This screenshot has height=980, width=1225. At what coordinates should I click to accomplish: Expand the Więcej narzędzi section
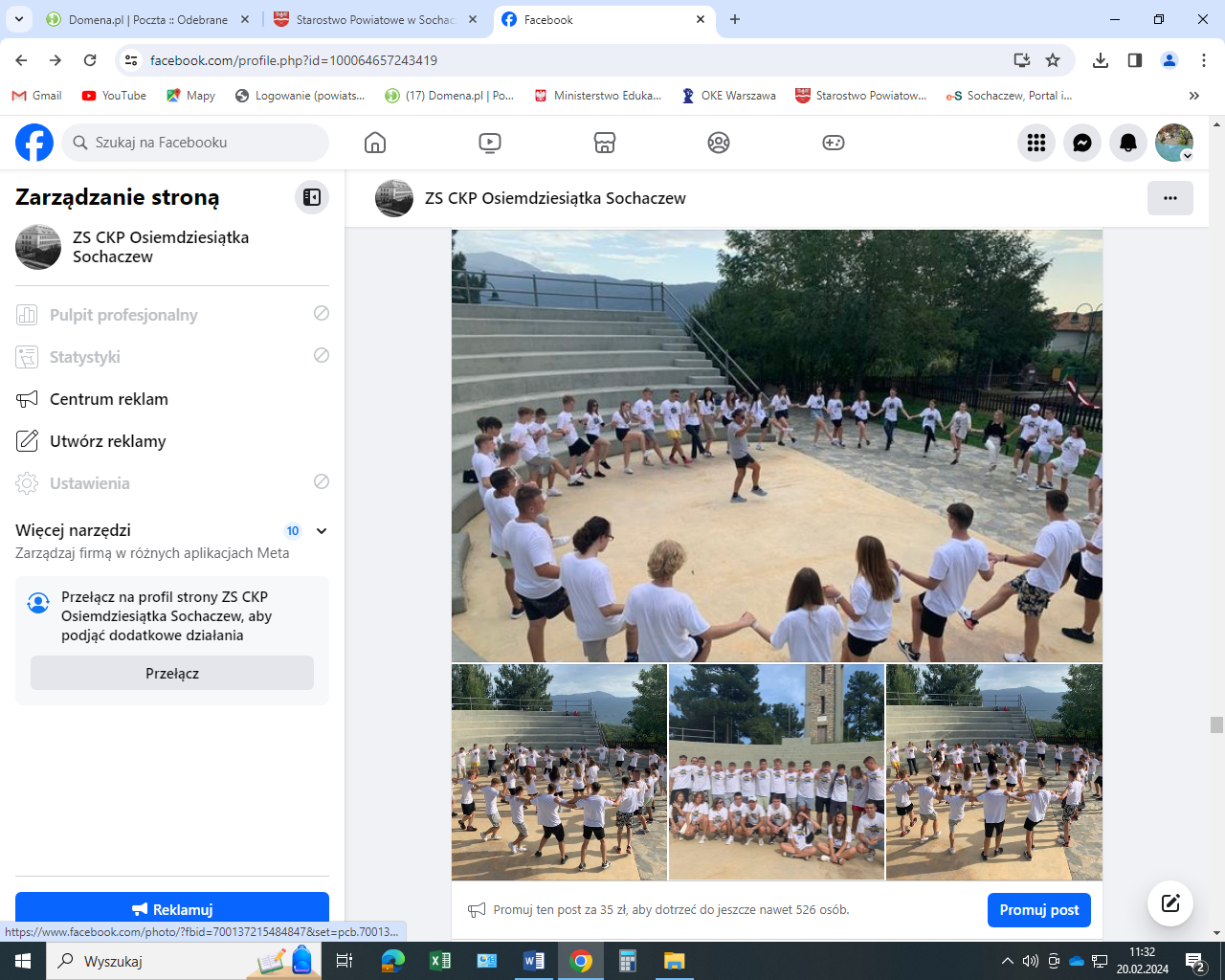pyautogui.click(x=322, y=531)
